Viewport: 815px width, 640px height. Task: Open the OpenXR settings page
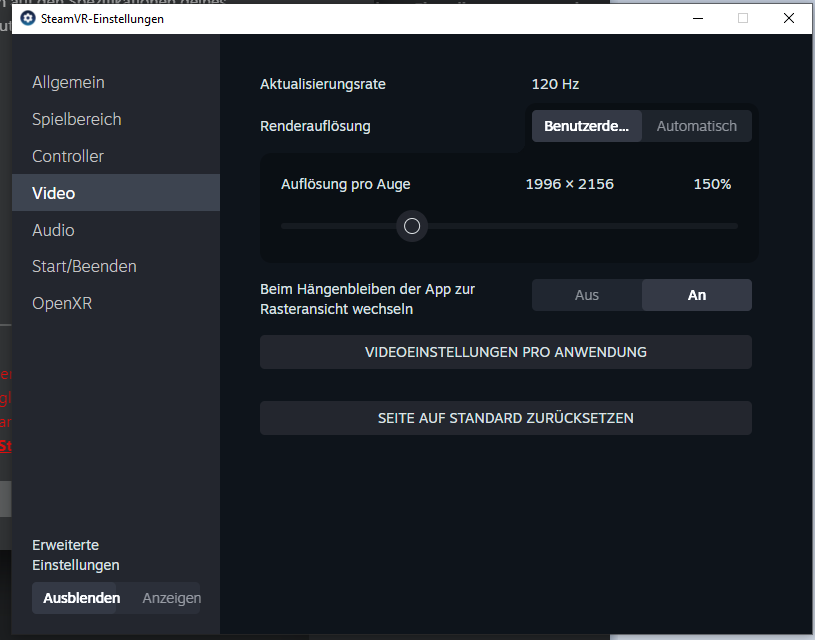(115, 303)
